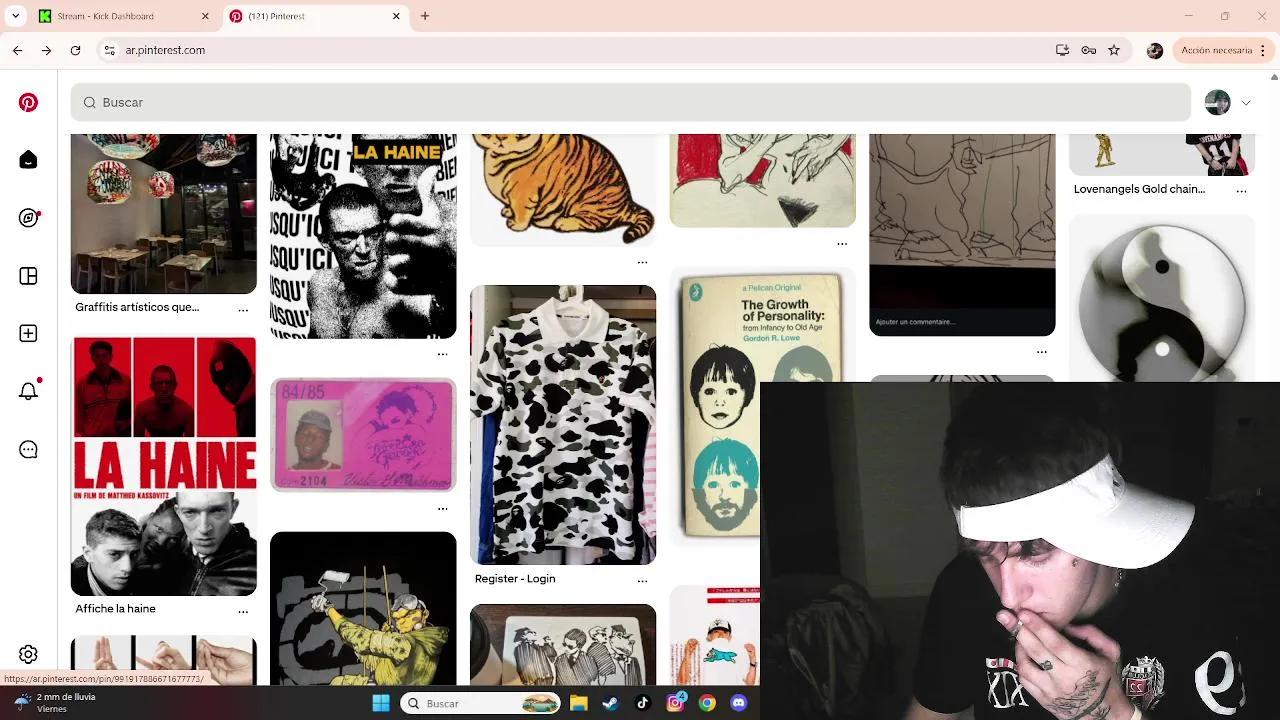This screenshot has height=720, width=1280.
Task: Open options for Lovenangels Gold chain pin
Action: (x=1241, y=191)
